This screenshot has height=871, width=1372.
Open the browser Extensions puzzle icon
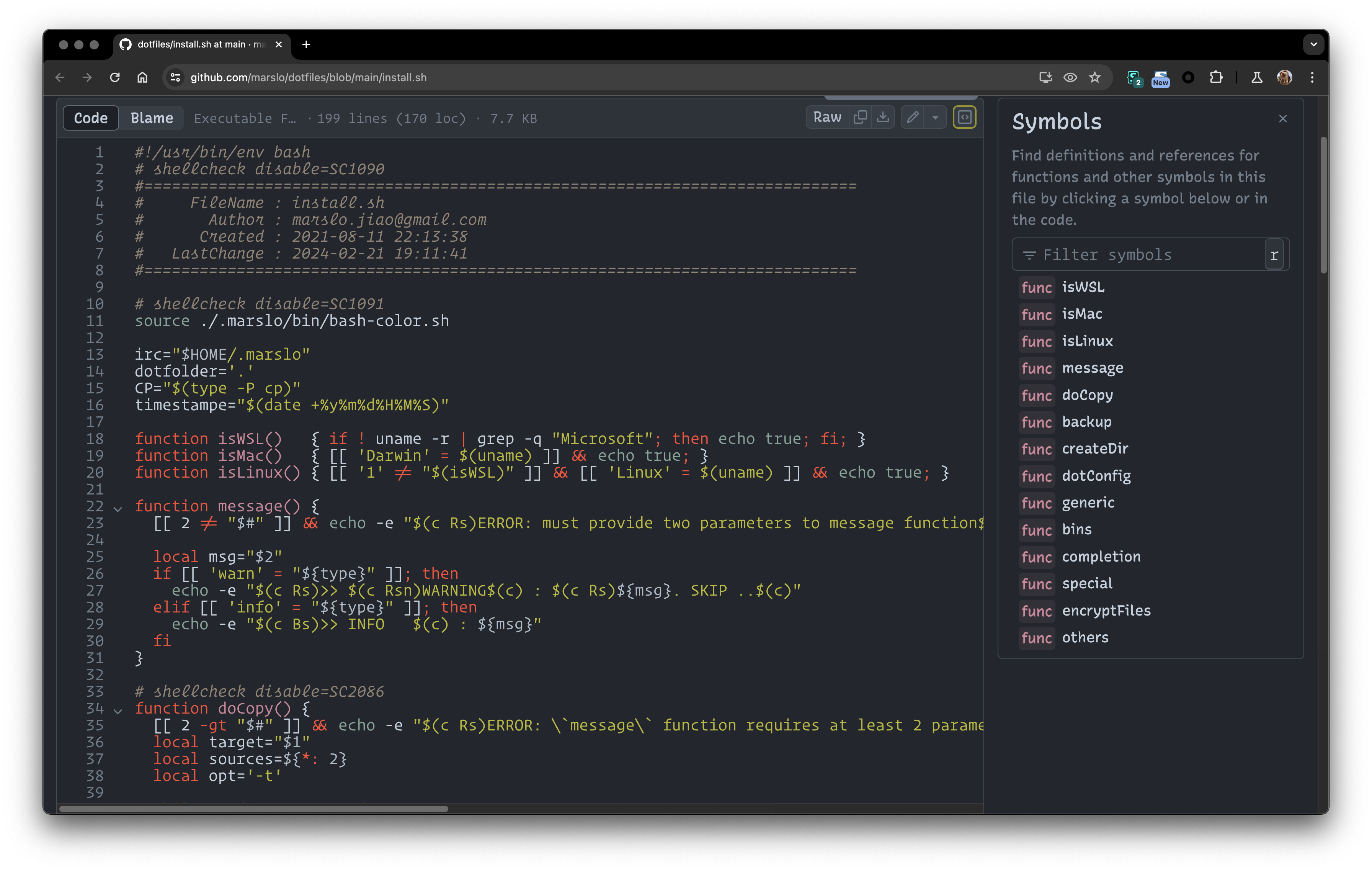pos(1216,77)
